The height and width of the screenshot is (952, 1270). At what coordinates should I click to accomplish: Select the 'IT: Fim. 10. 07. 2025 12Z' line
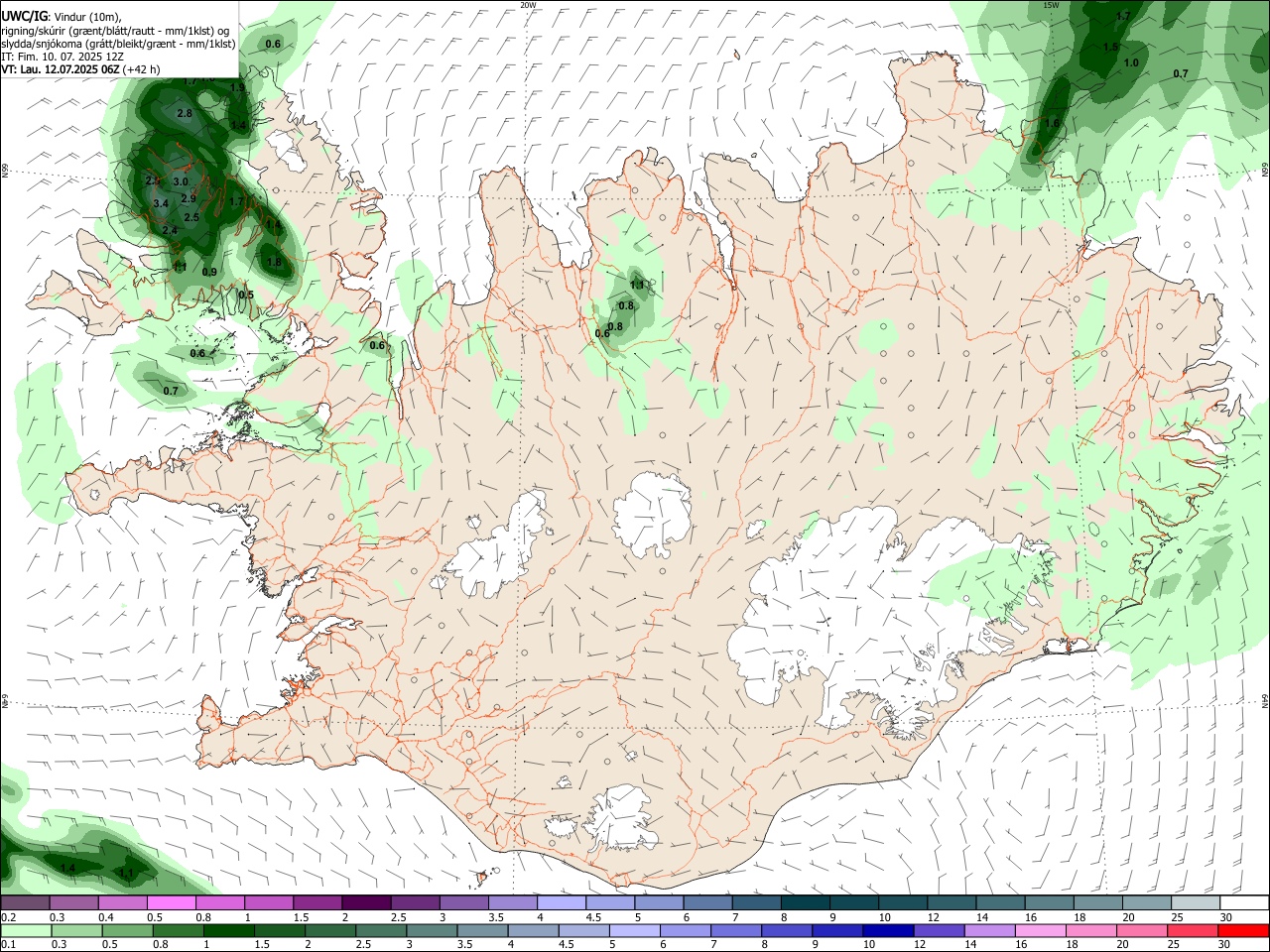(63, 58)
